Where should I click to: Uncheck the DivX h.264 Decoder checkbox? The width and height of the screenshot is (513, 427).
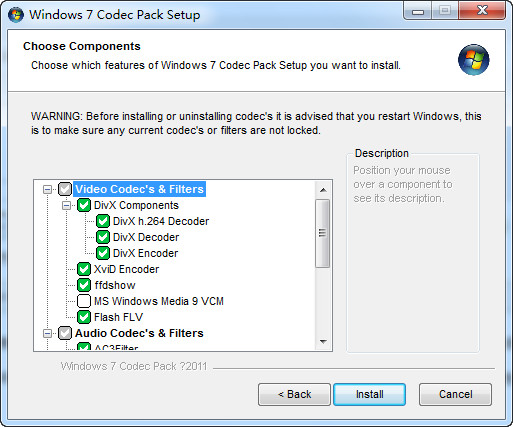[x=103, y=221]
